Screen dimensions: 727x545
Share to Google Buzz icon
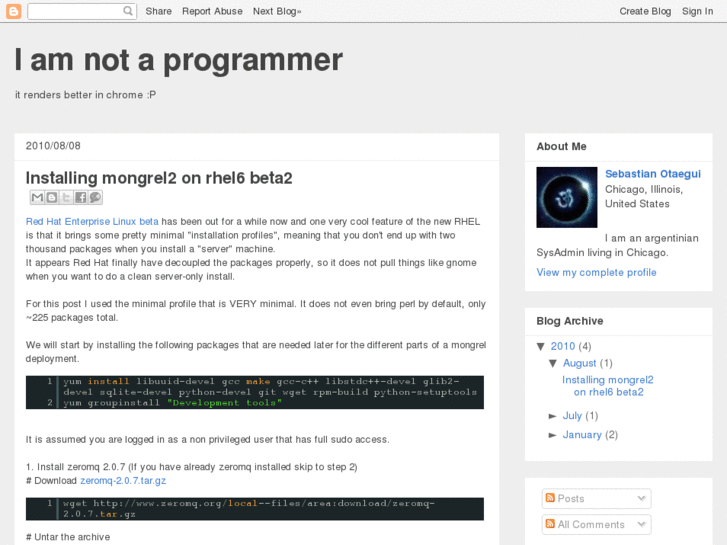[96, 198]
